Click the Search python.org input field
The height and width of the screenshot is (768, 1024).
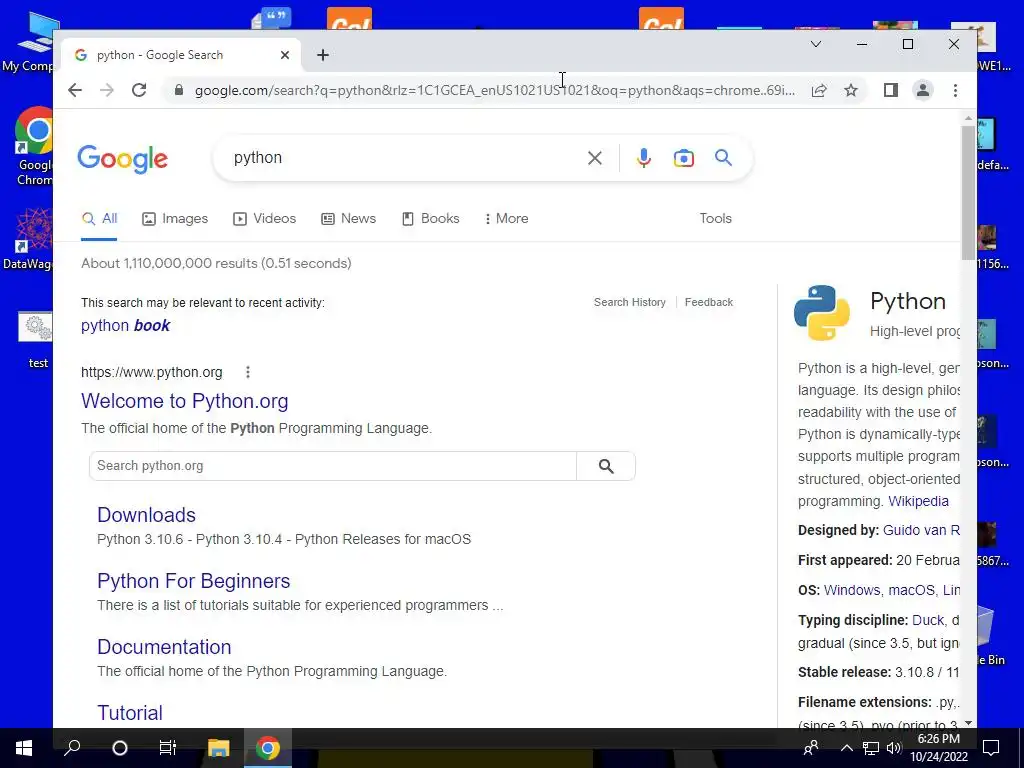(x=333, y=466)
